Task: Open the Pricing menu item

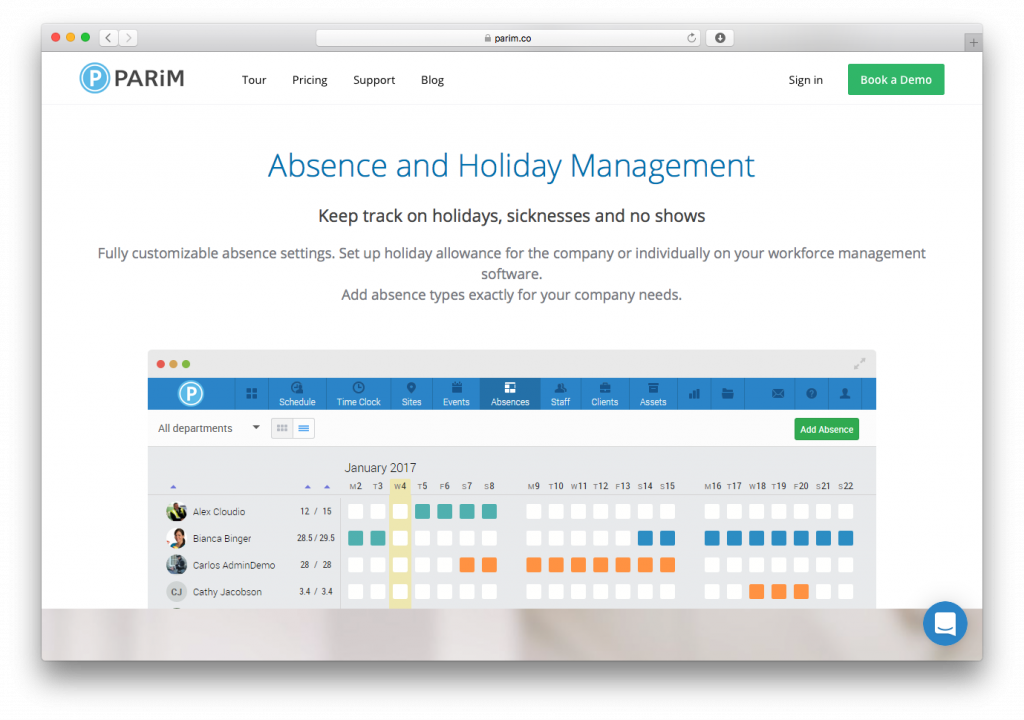Action: (x=309, y=80)
